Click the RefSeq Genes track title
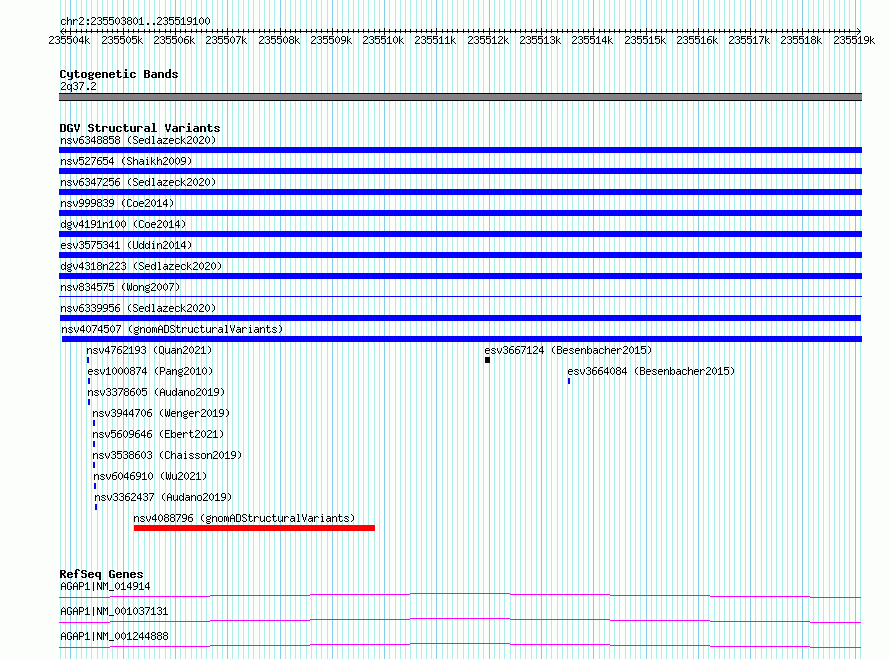The height and width of the screenshot is (659, 890). [x=101, y=574]
